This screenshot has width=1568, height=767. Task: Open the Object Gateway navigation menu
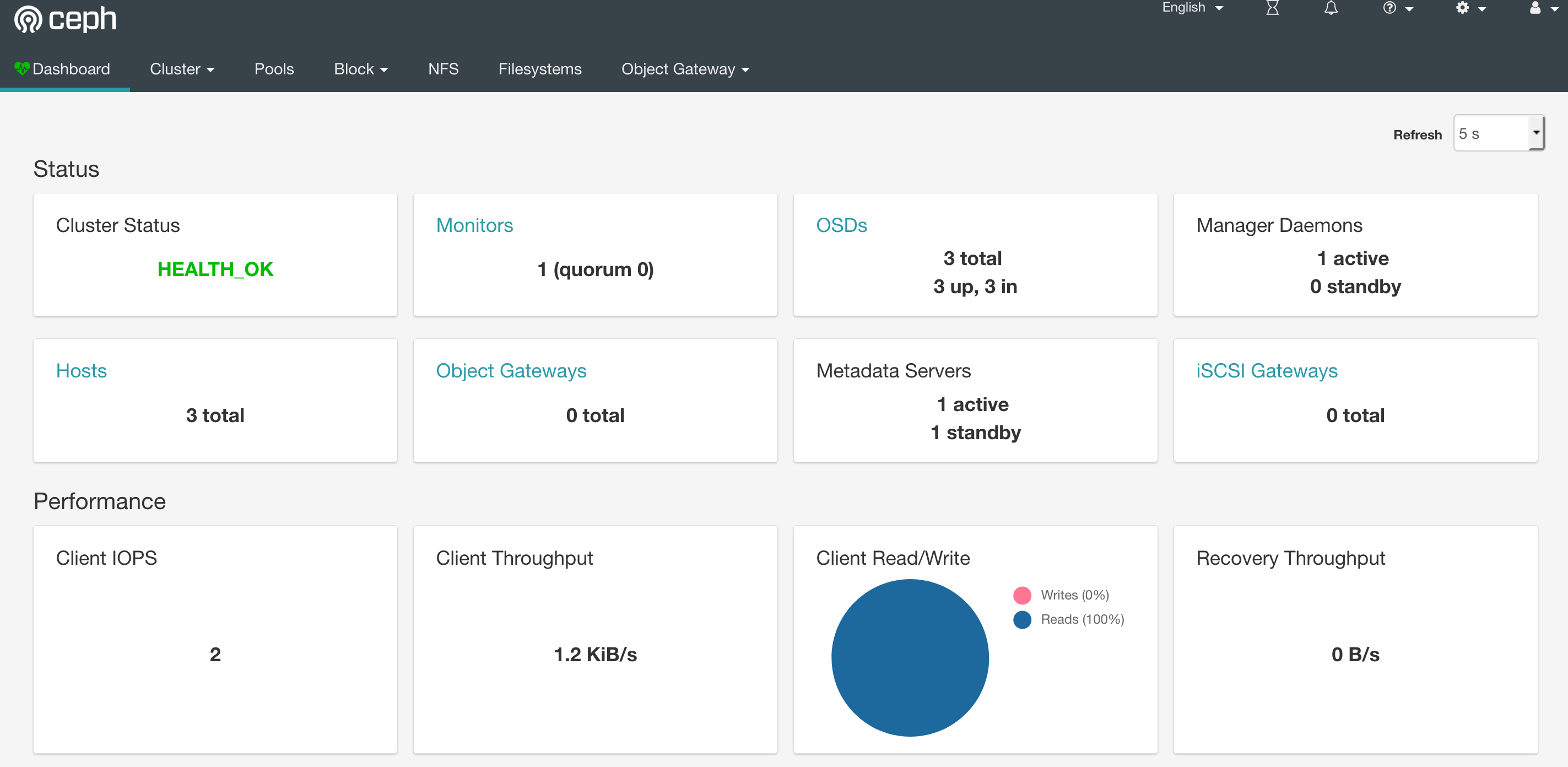685,69
